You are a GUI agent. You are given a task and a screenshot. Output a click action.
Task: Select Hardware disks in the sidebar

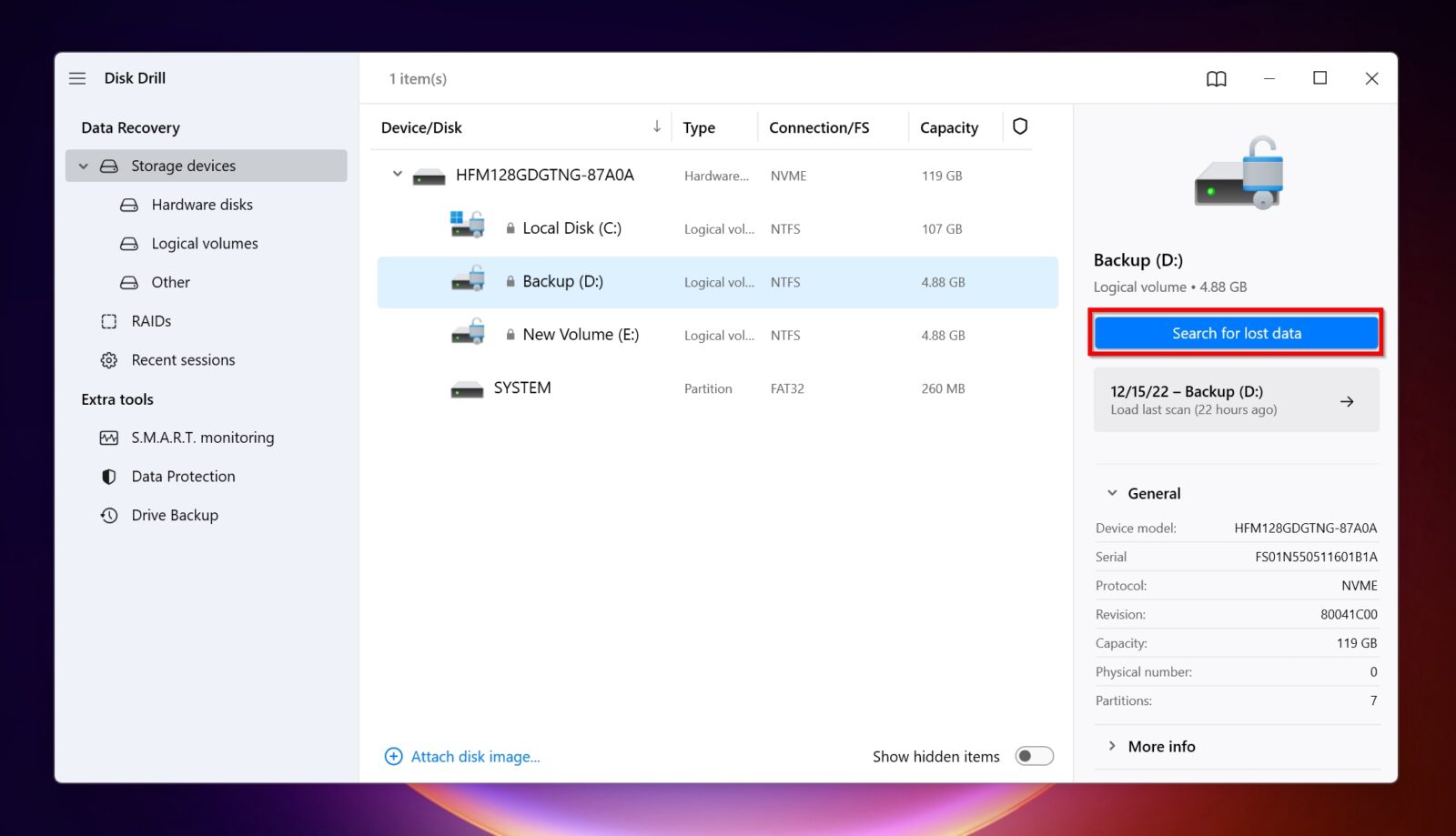tap(201, 204)
